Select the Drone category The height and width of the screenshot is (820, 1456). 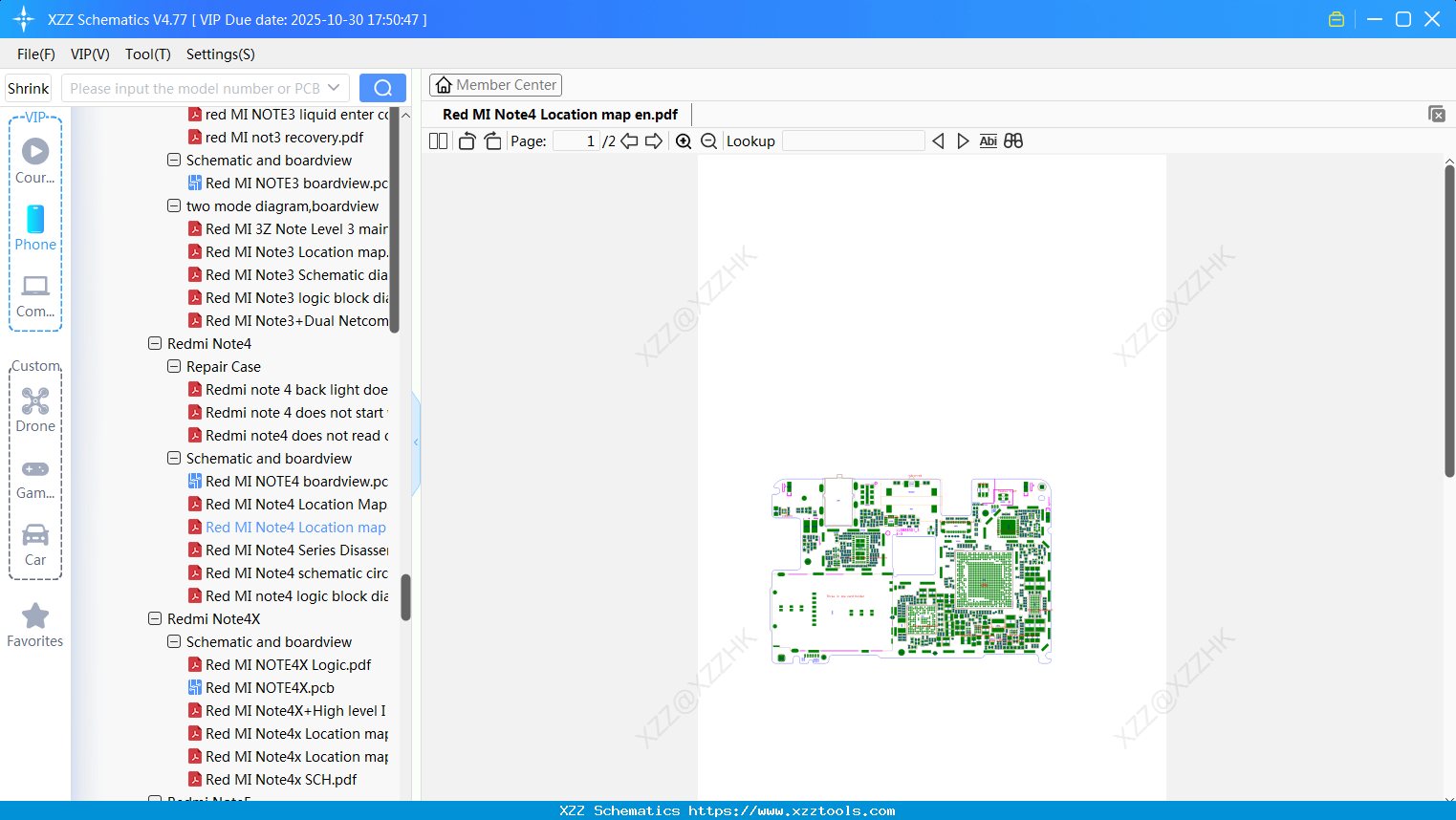click(35, 410)
